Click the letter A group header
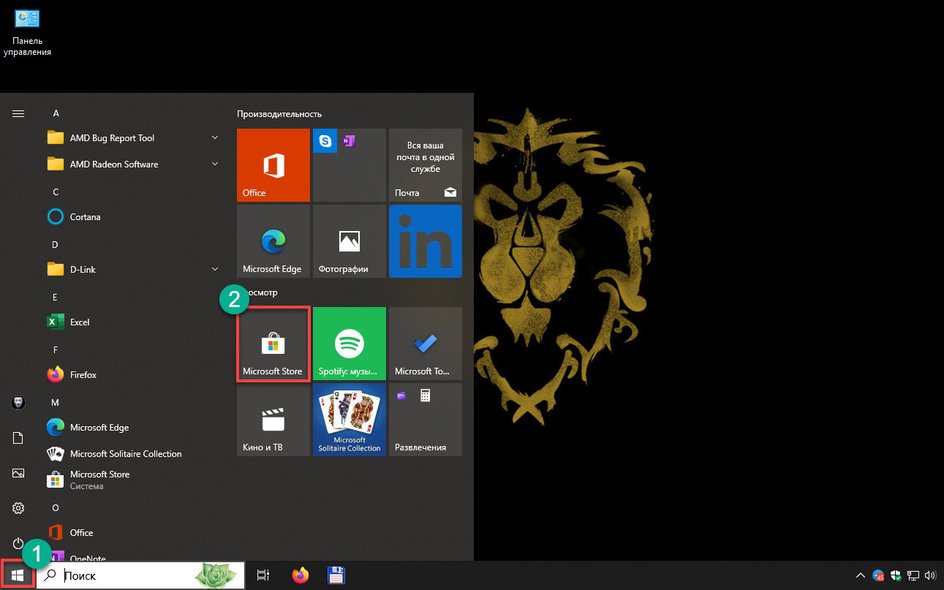Viewport: 944px width, 590px height. point(55,113)
